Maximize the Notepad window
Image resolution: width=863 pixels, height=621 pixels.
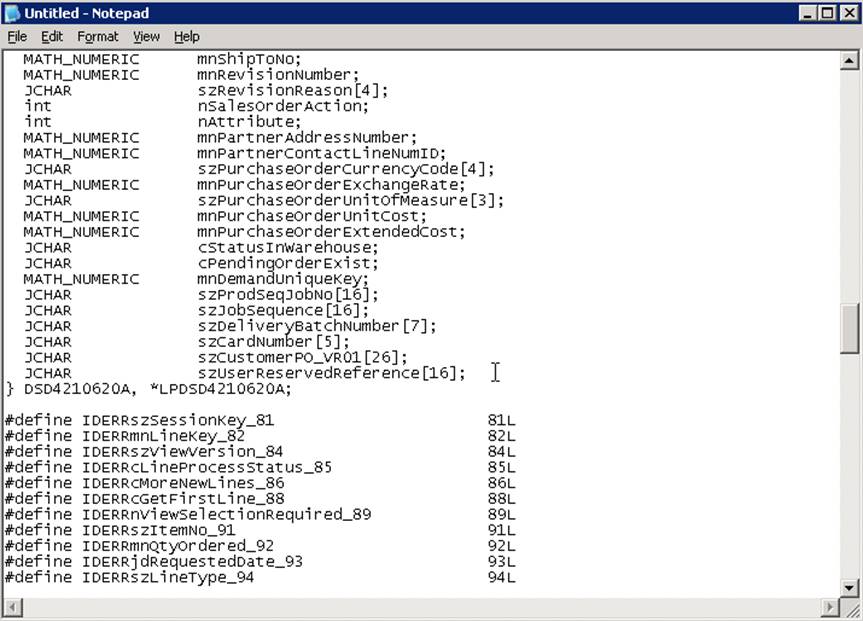[x=827, y=13]
